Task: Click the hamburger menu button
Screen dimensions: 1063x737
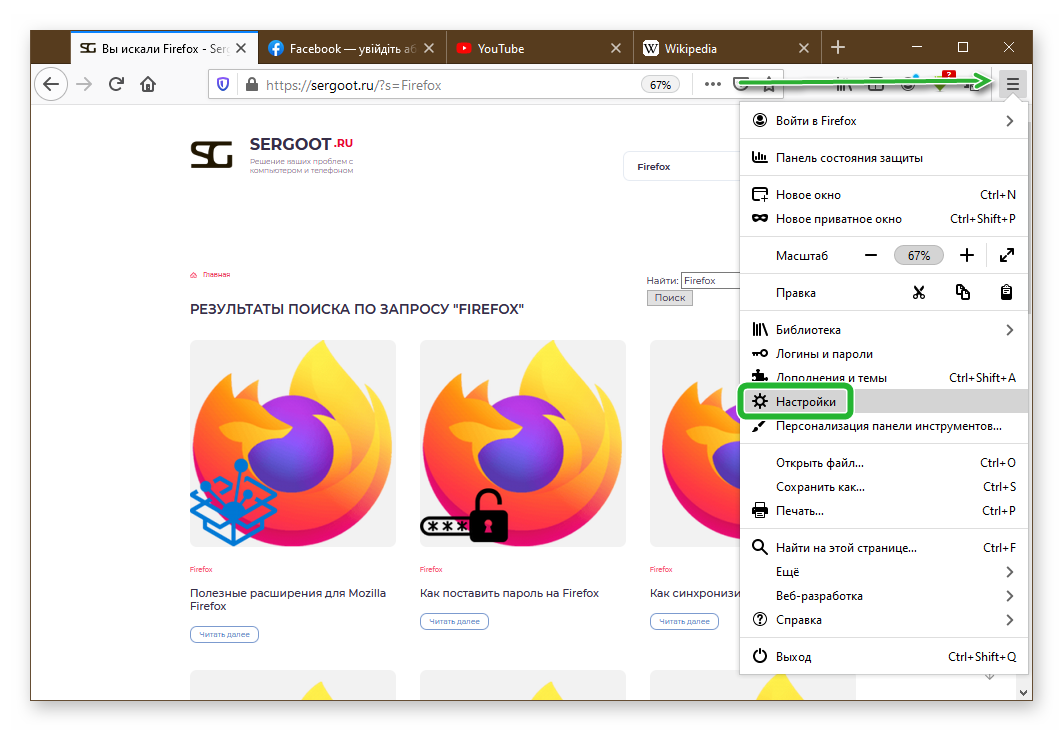Action: 1012,84
